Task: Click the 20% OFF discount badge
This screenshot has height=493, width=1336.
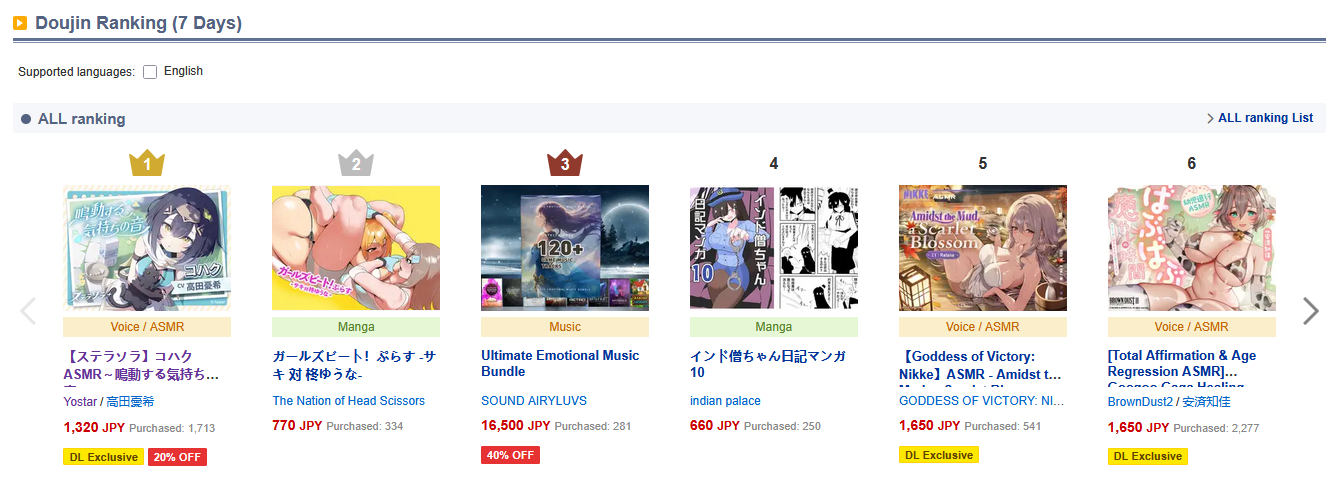Action: (177, 457)
